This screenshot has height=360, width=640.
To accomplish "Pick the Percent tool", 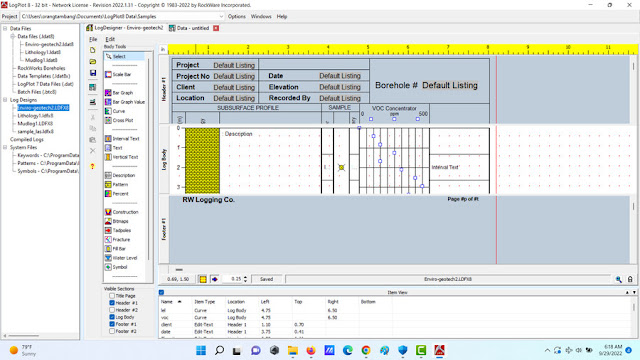I will [x=117, y=193].
